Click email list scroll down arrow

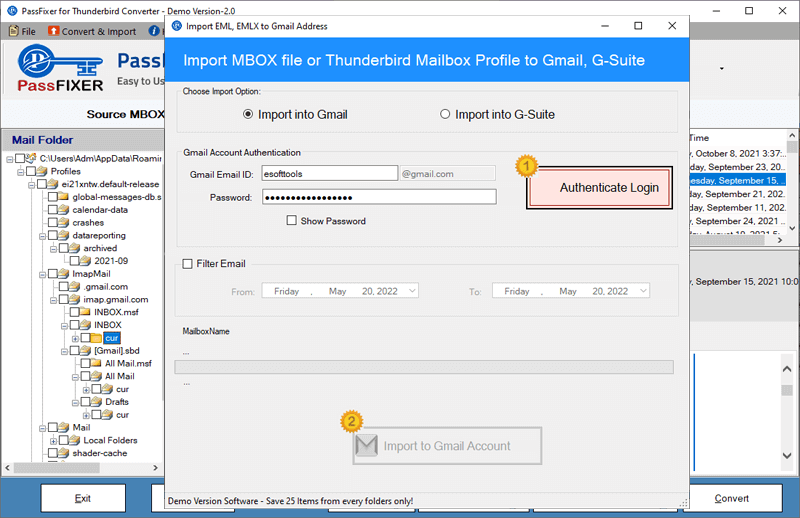click(792, 228)
